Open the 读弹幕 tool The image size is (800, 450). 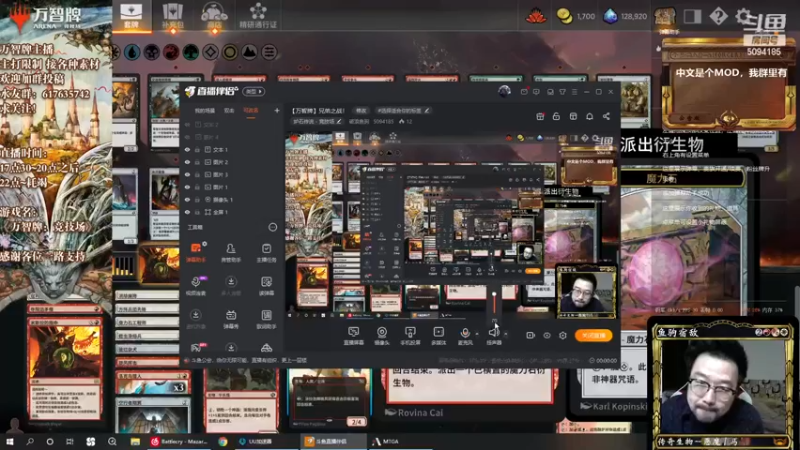[266, 286]
